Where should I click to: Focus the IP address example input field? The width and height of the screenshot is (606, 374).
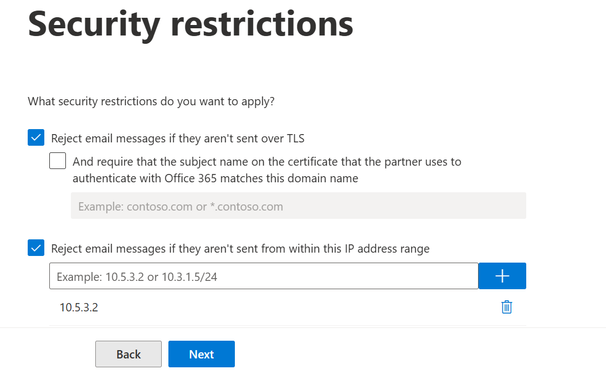click(264, 276)
